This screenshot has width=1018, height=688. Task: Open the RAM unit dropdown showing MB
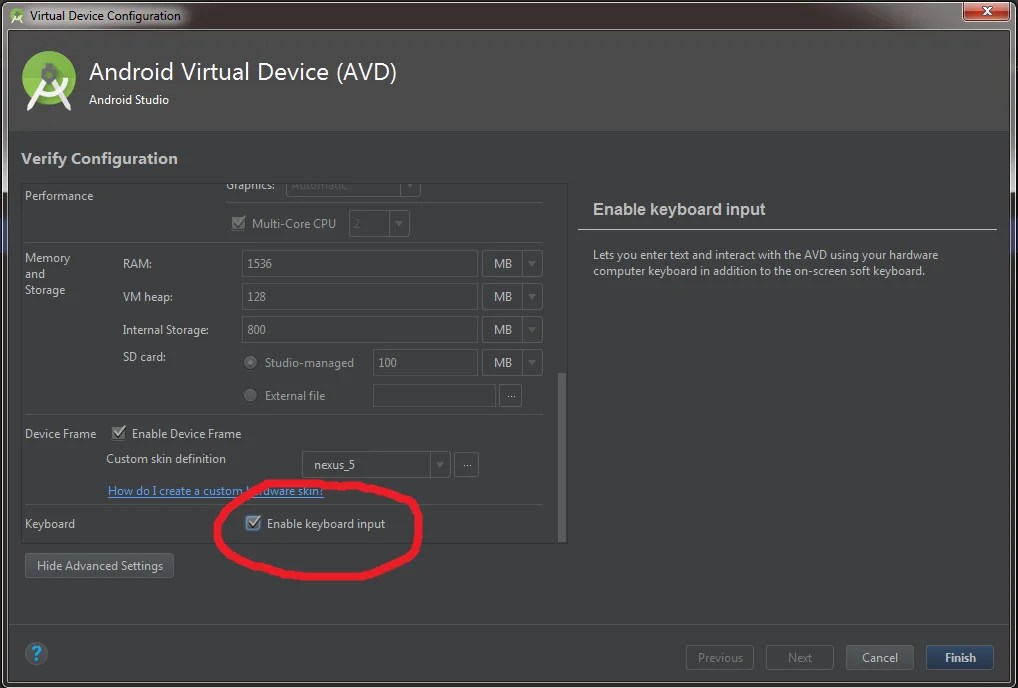(529, 263)
